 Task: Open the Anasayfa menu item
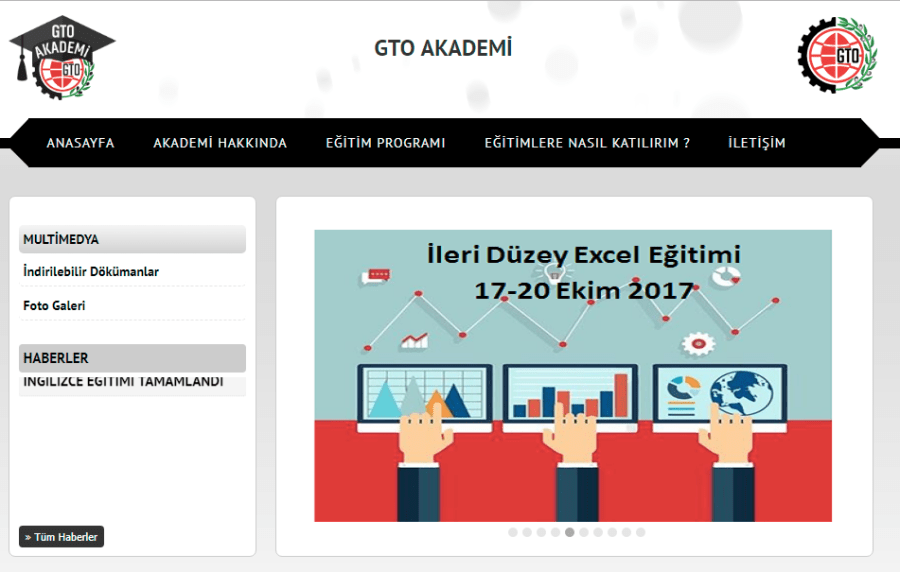coord(80,143)
